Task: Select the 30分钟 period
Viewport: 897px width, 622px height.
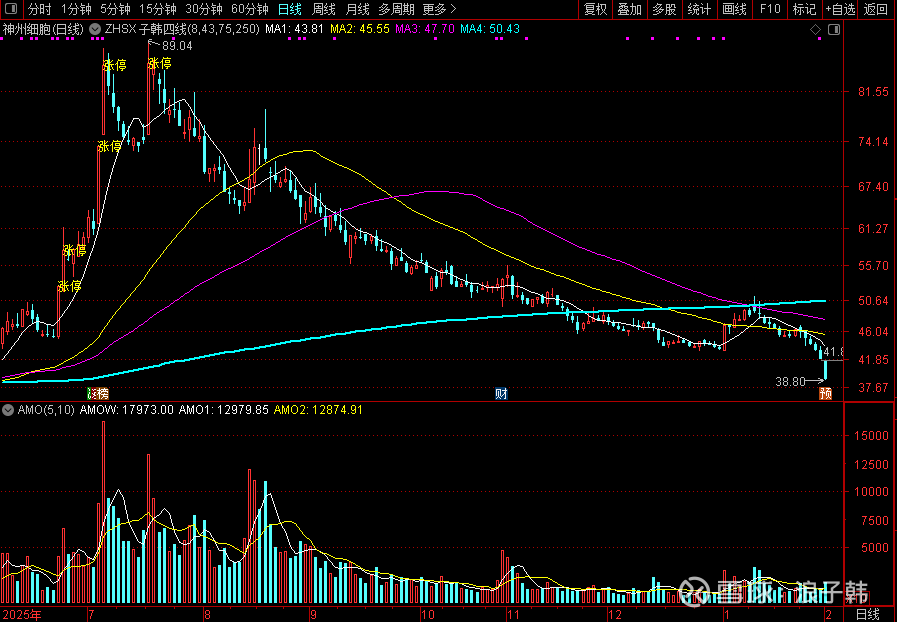Action: [204, 9]
